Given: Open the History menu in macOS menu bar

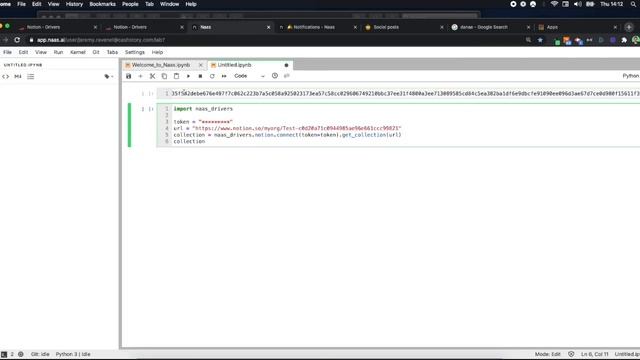Looking at the screenshot, I should pyautogui.click(x=74, y=4).
